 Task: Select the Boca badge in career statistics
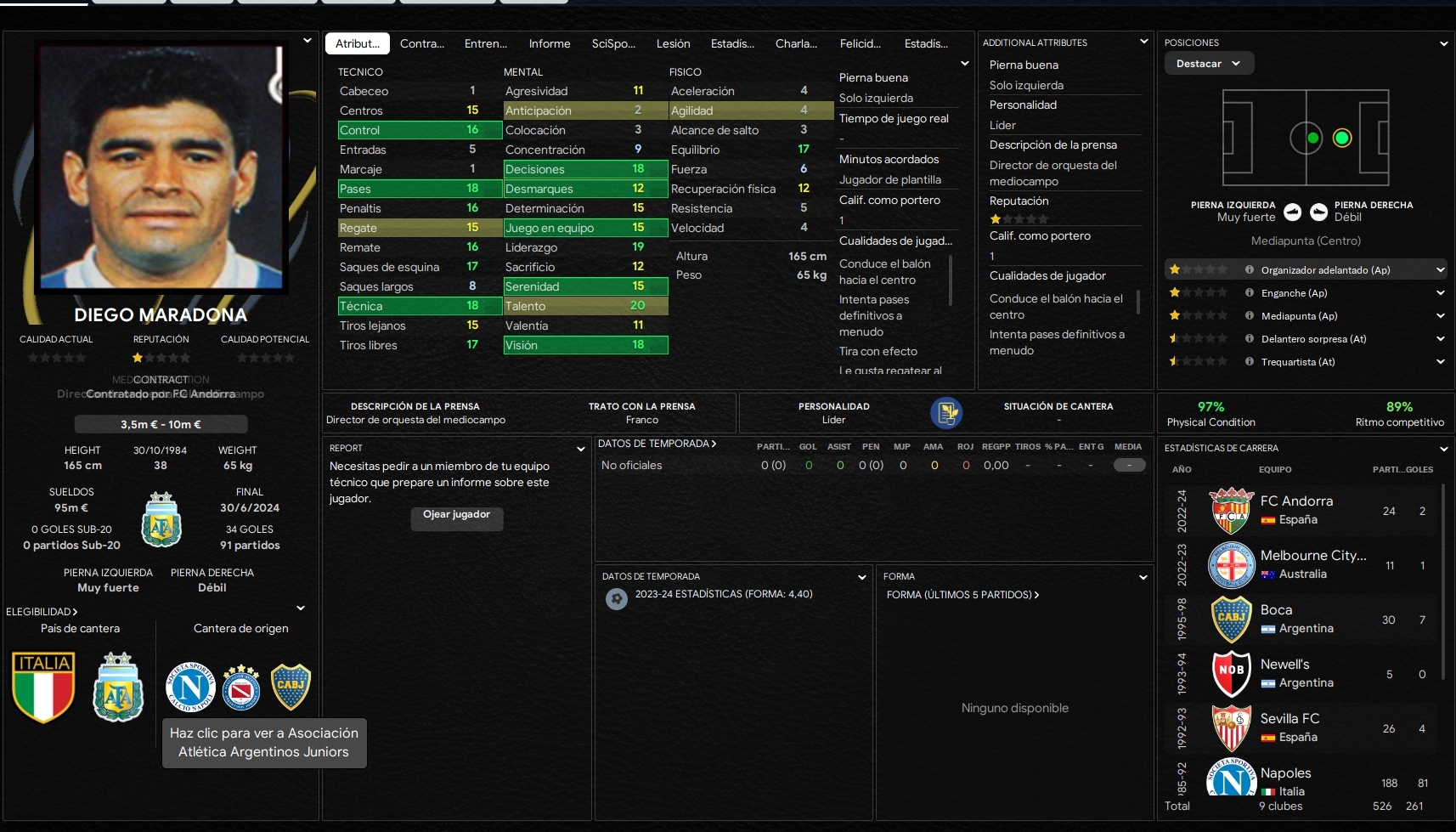[1231, 620]
